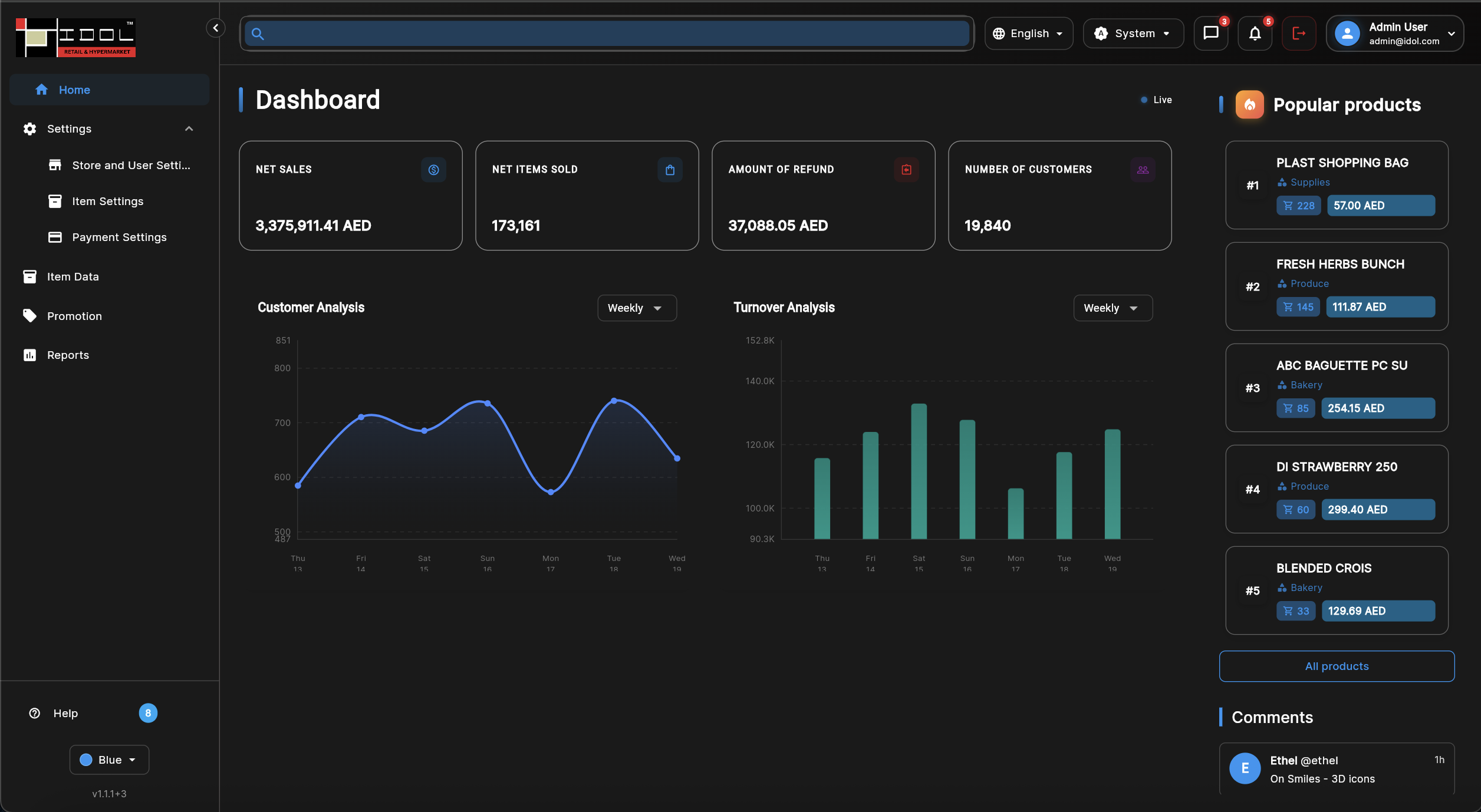
Task: Focus the top search field
Action: (x=607, y=34)
